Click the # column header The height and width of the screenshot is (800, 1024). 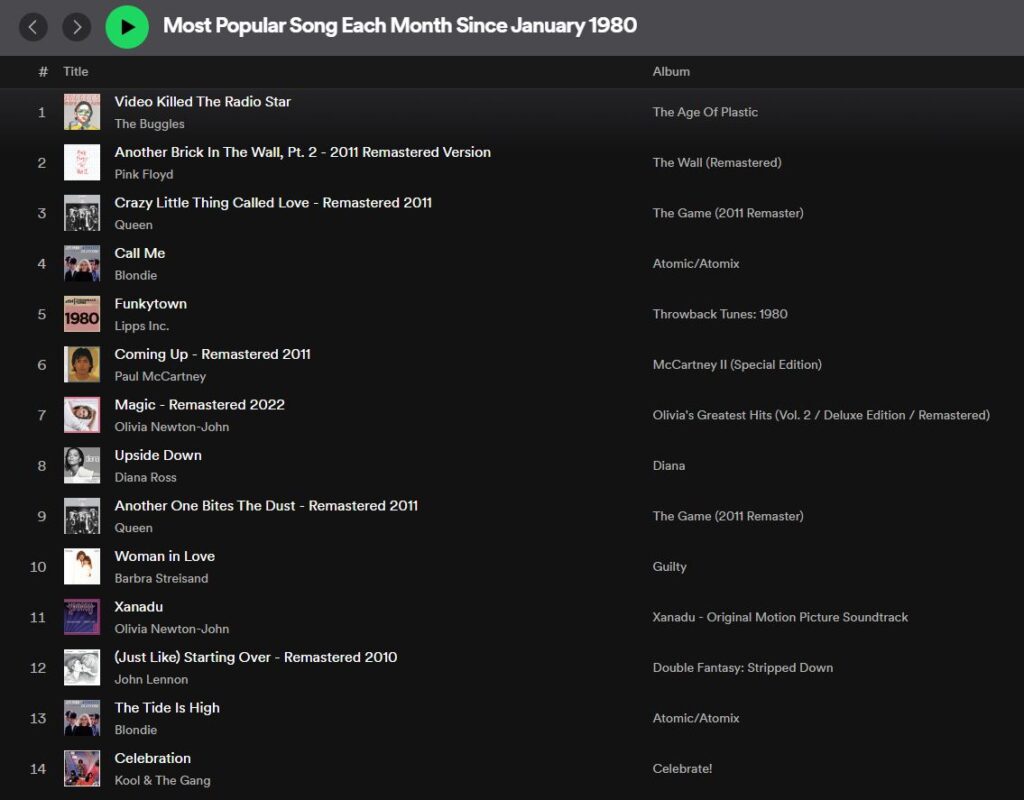pos(43,71)
